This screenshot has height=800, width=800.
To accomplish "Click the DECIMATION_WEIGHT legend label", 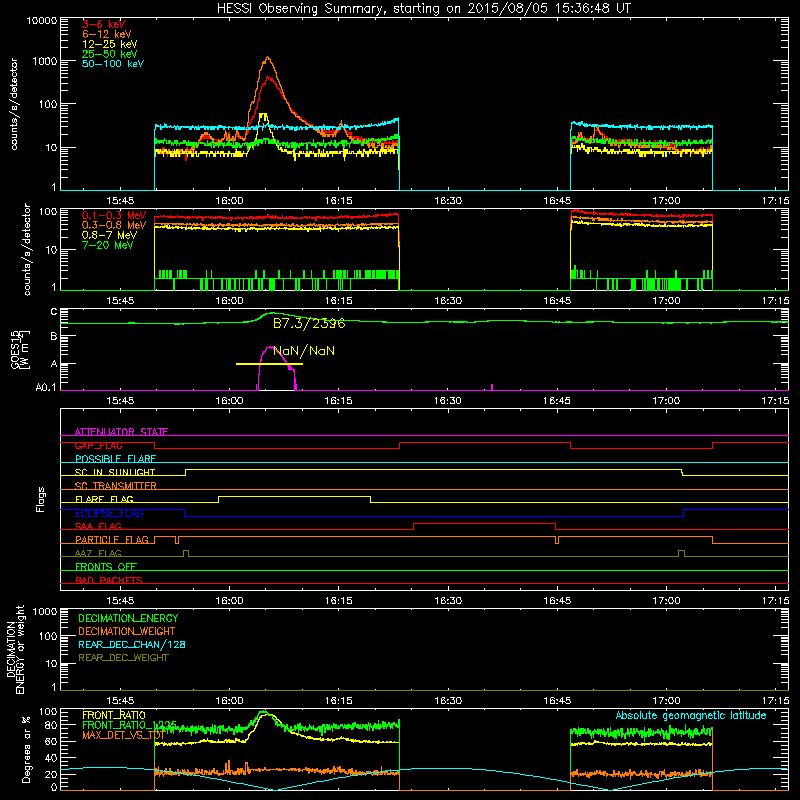I will click(127, 631).
